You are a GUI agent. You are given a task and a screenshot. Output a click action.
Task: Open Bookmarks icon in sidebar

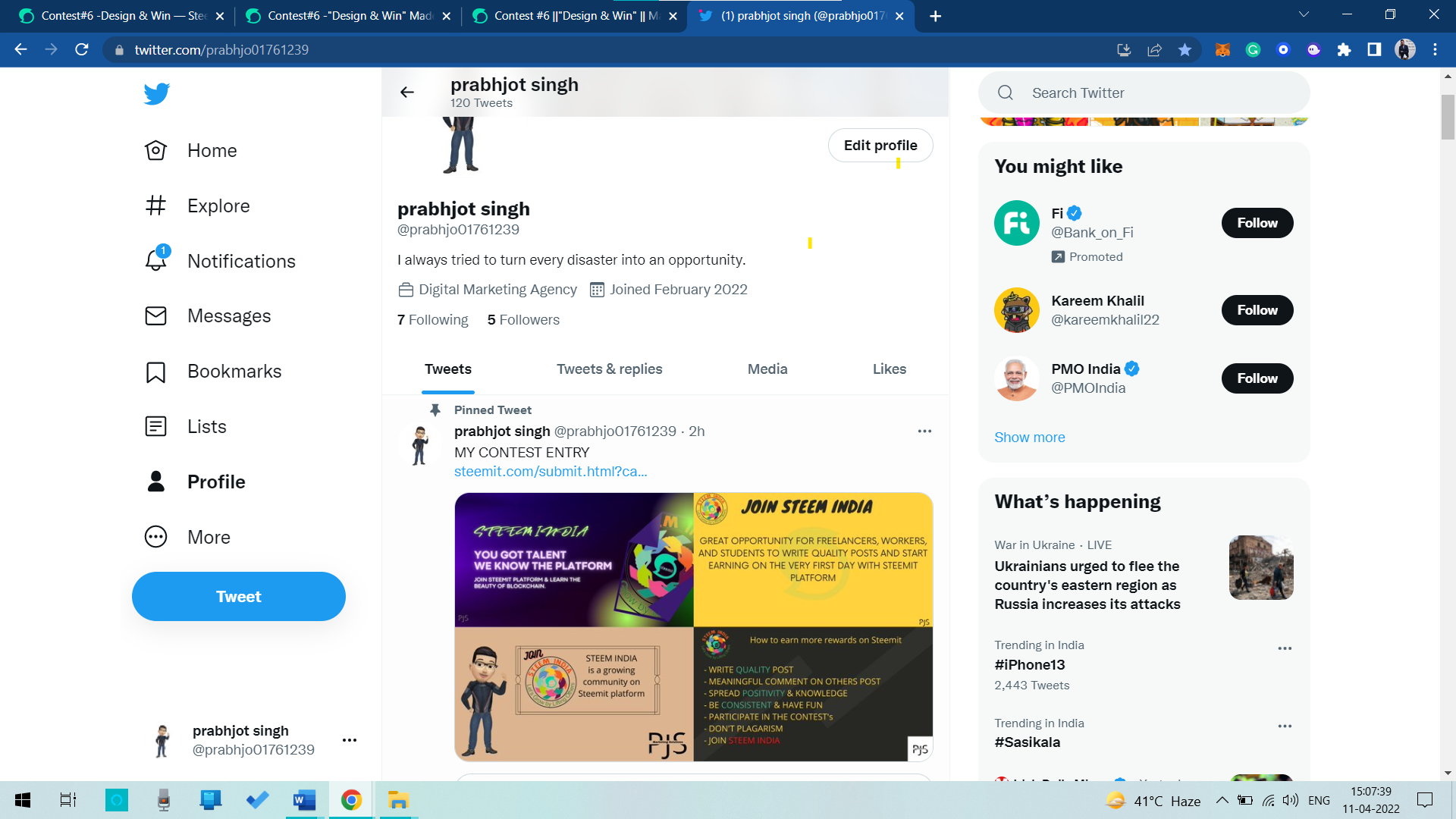tap(155, 372)
